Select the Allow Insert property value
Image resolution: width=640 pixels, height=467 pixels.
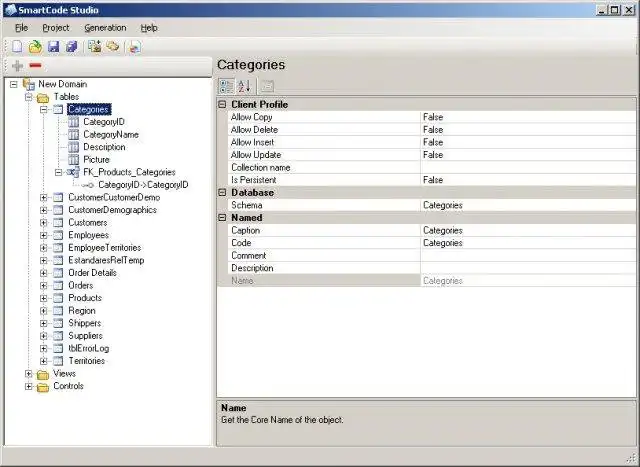[x=528, y=142]
